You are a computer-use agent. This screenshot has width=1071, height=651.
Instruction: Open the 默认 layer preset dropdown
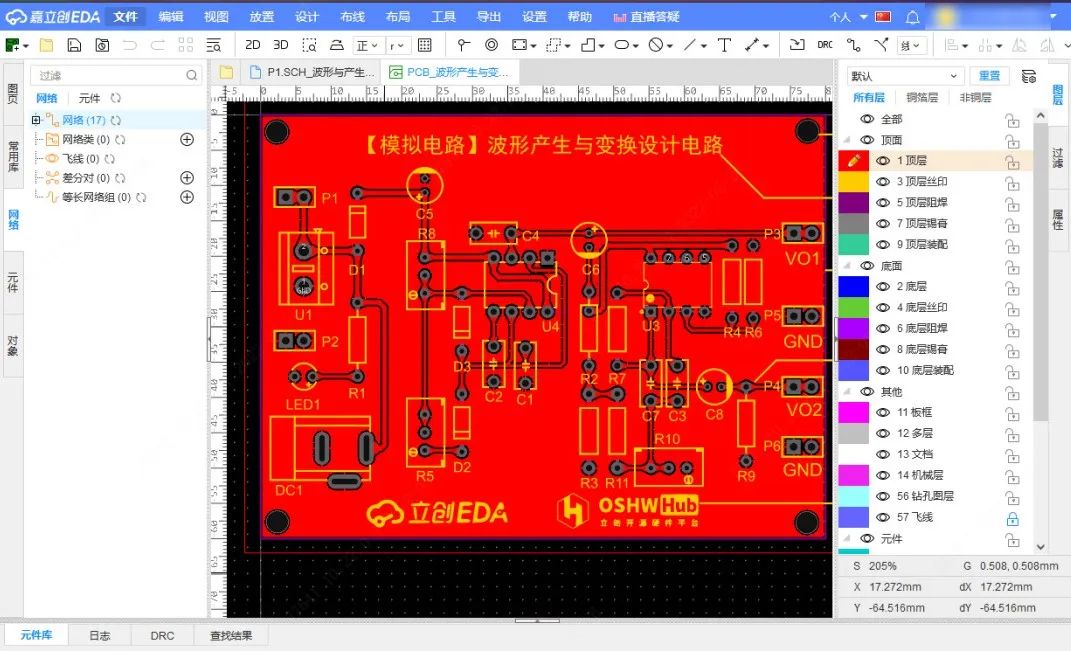[905, 76]
